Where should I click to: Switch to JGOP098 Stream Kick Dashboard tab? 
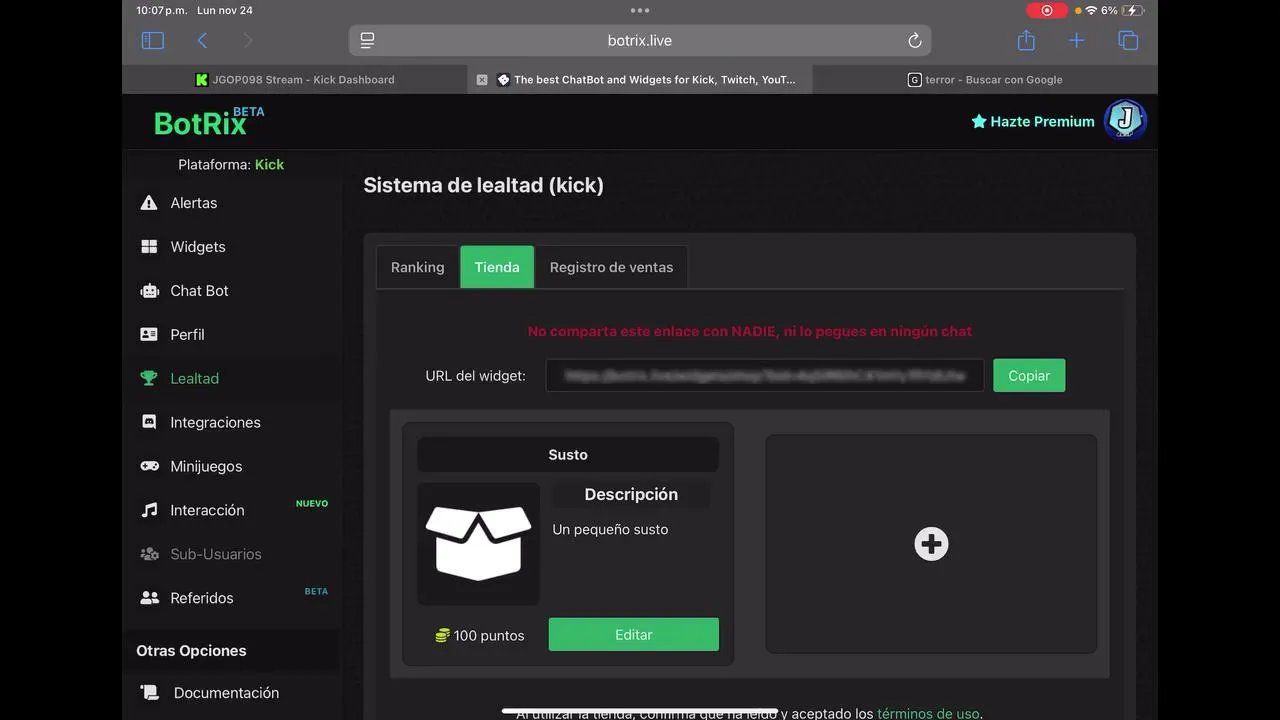point(295,80)
